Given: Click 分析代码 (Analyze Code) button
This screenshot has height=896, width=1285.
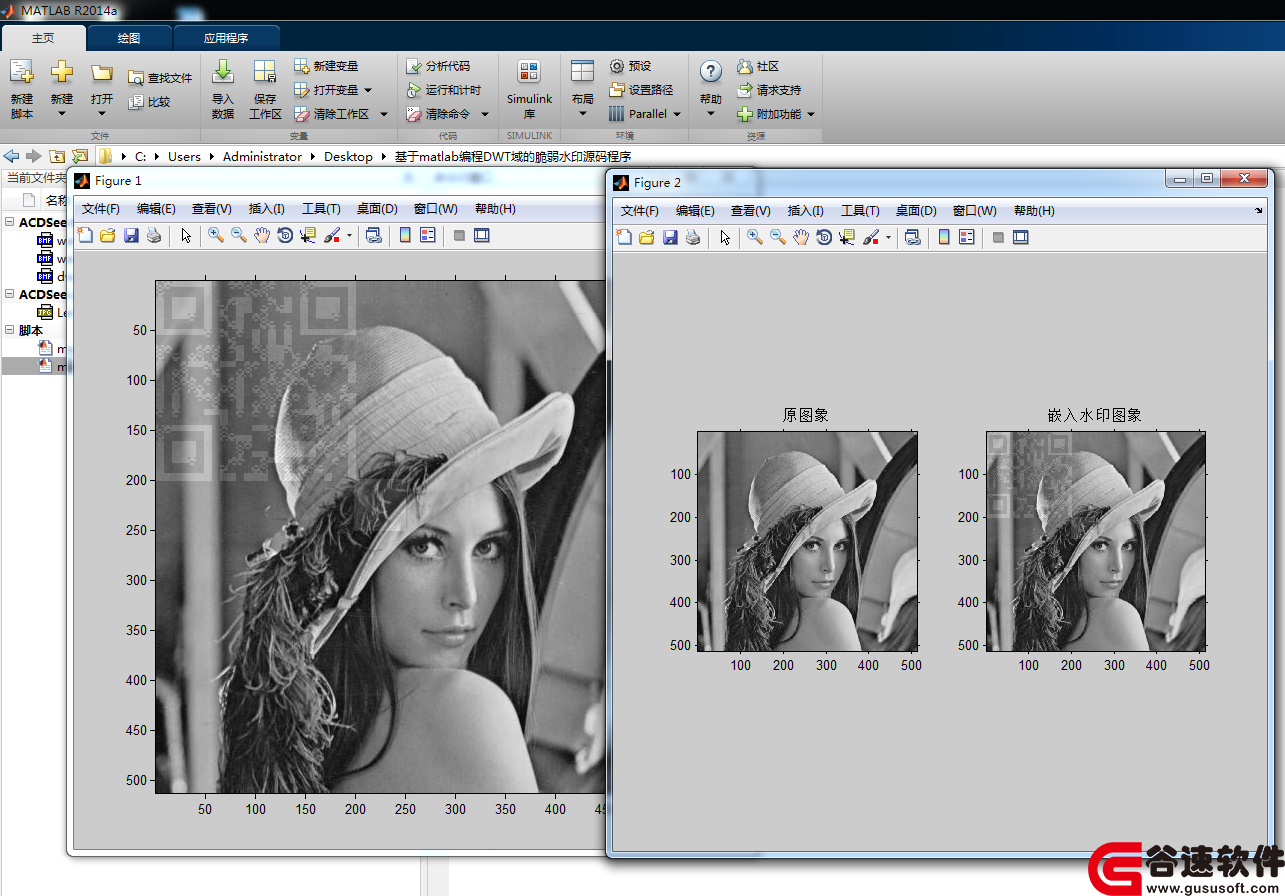Looking at the screenshot, I should tap(438, 66).
